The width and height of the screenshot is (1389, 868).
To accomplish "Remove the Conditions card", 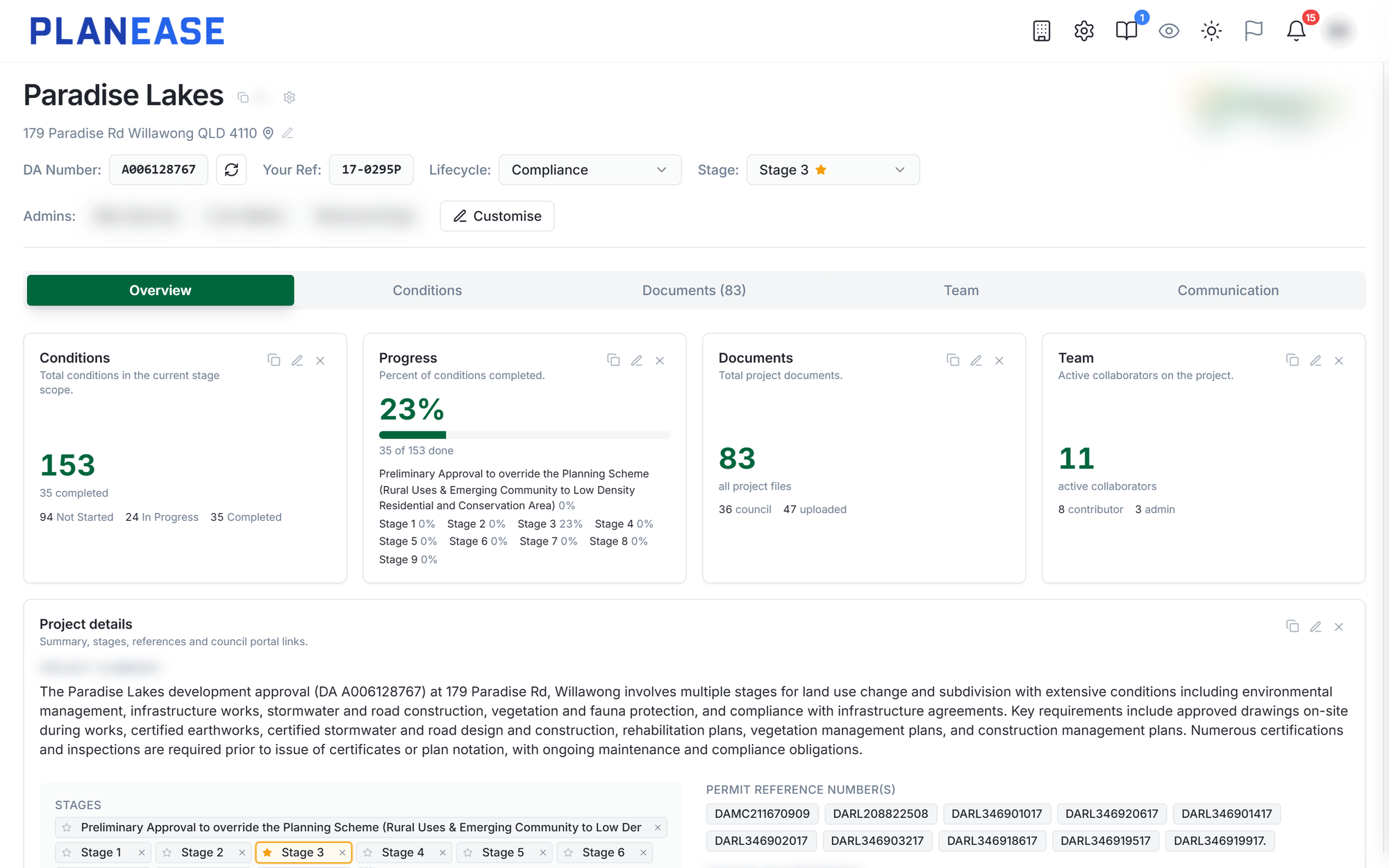I will [320, 360].
